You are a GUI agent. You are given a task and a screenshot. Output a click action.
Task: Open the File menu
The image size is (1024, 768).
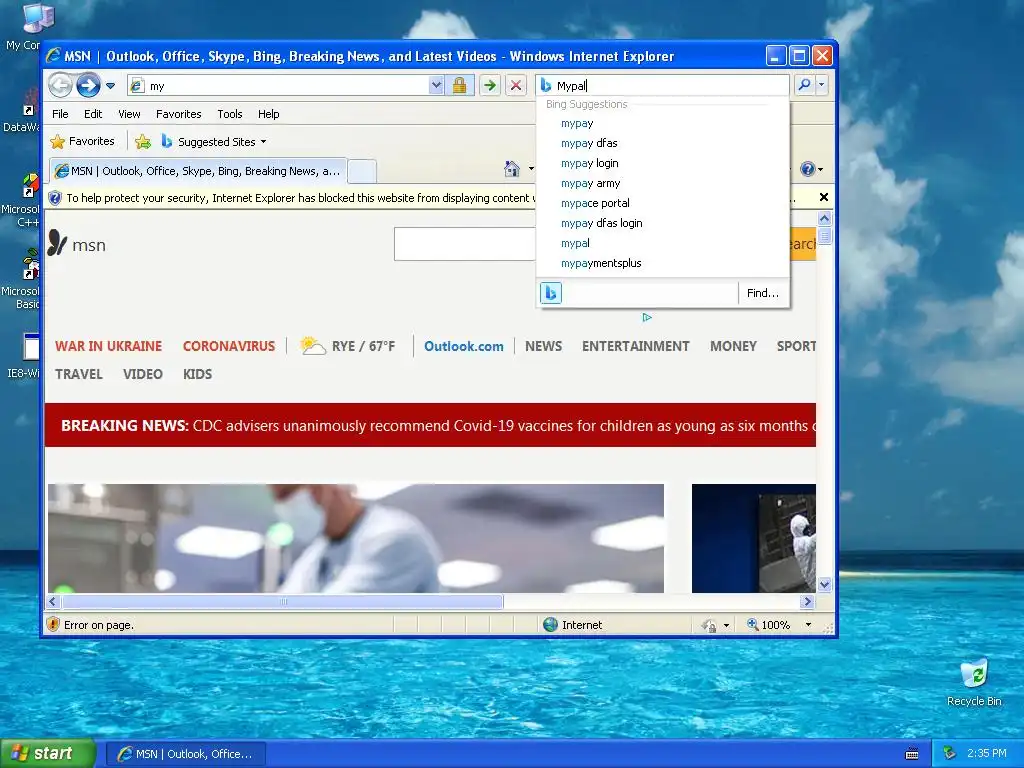(x=60, y=114)
